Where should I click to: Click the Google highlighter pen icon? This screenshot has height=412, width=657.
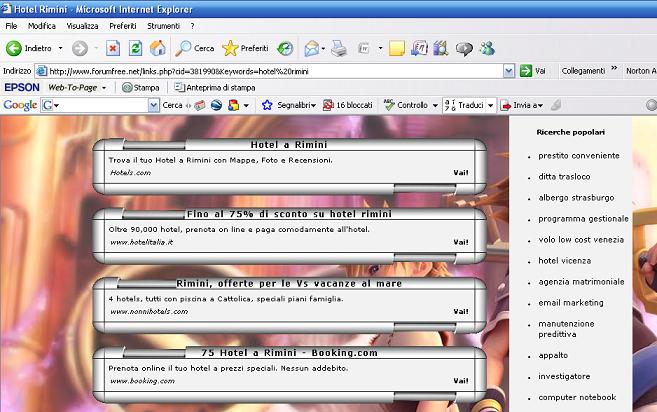(x=556, y=105)
